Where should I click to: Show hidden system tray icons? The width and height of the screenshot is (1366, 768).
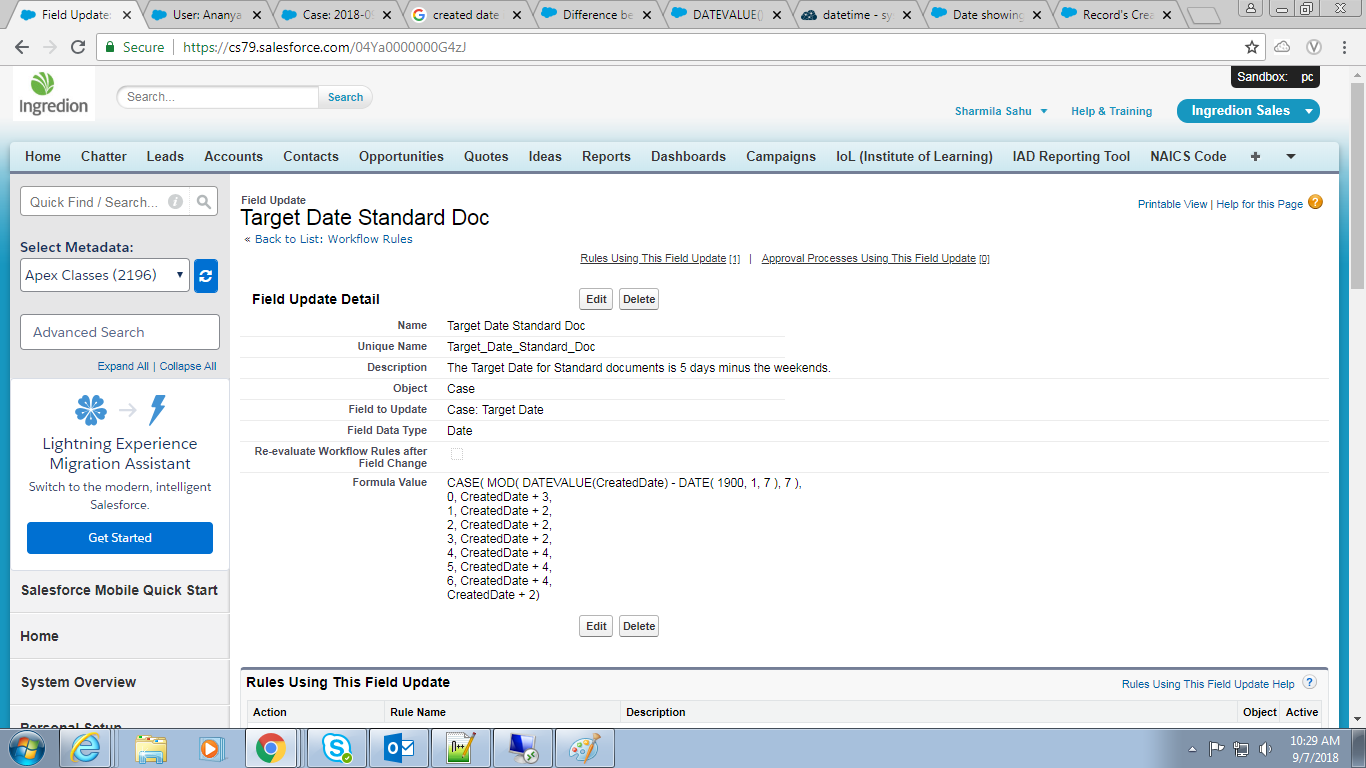click(1192, 748)
